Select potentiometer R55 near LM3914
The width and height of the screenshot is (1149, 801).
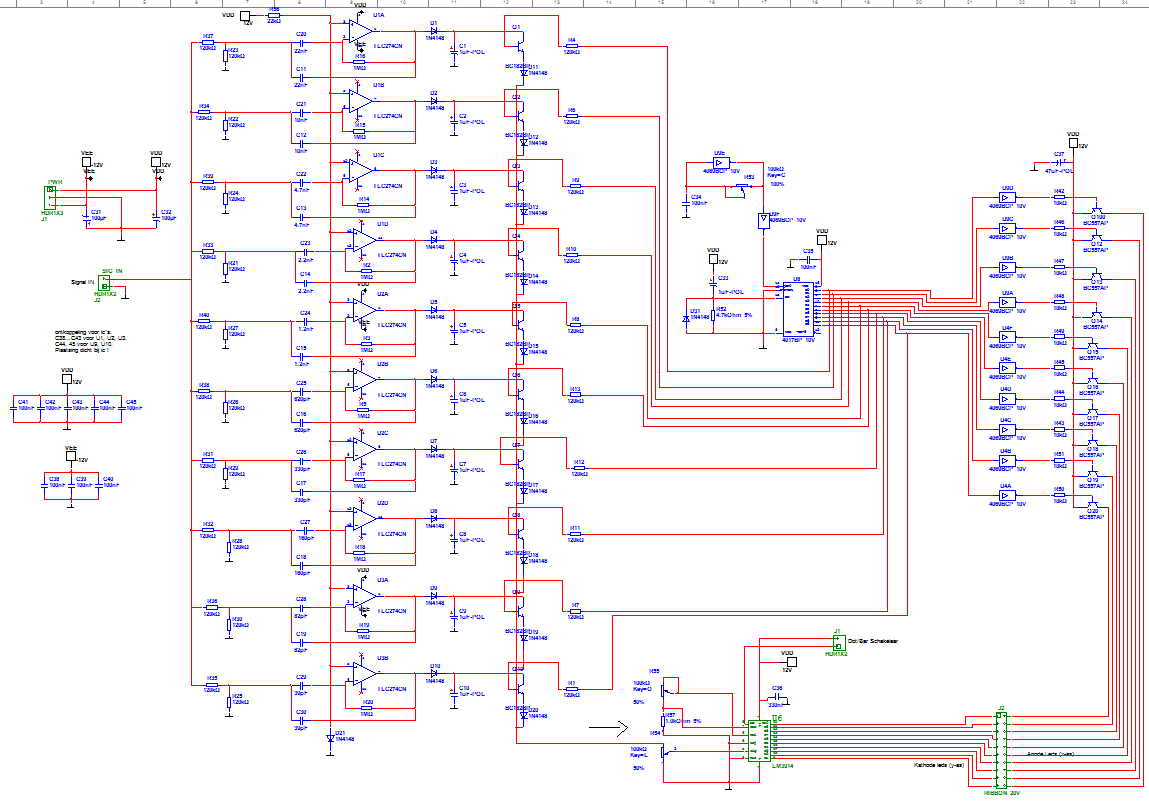pos(670,685)
